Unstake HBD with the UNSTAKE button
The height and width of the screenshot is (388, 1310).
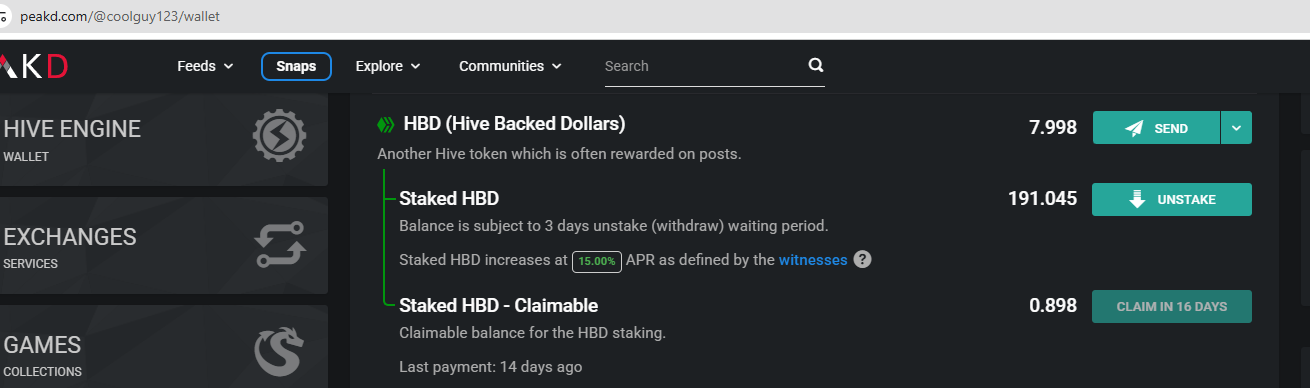point(1172,199)
